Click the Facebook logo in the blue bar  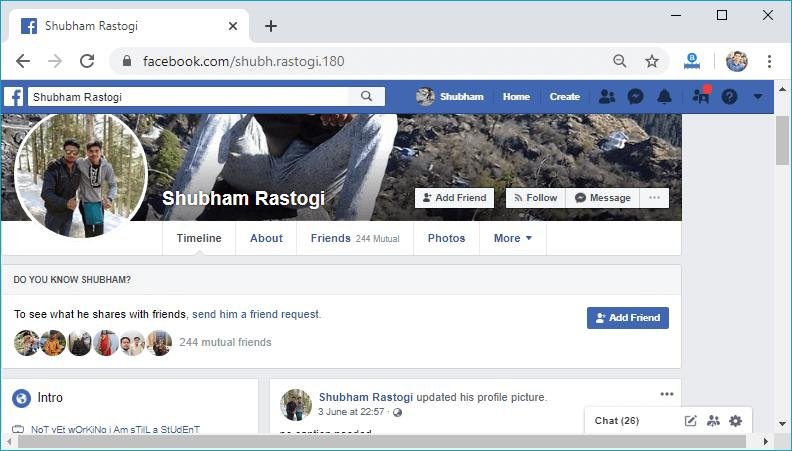14,97
